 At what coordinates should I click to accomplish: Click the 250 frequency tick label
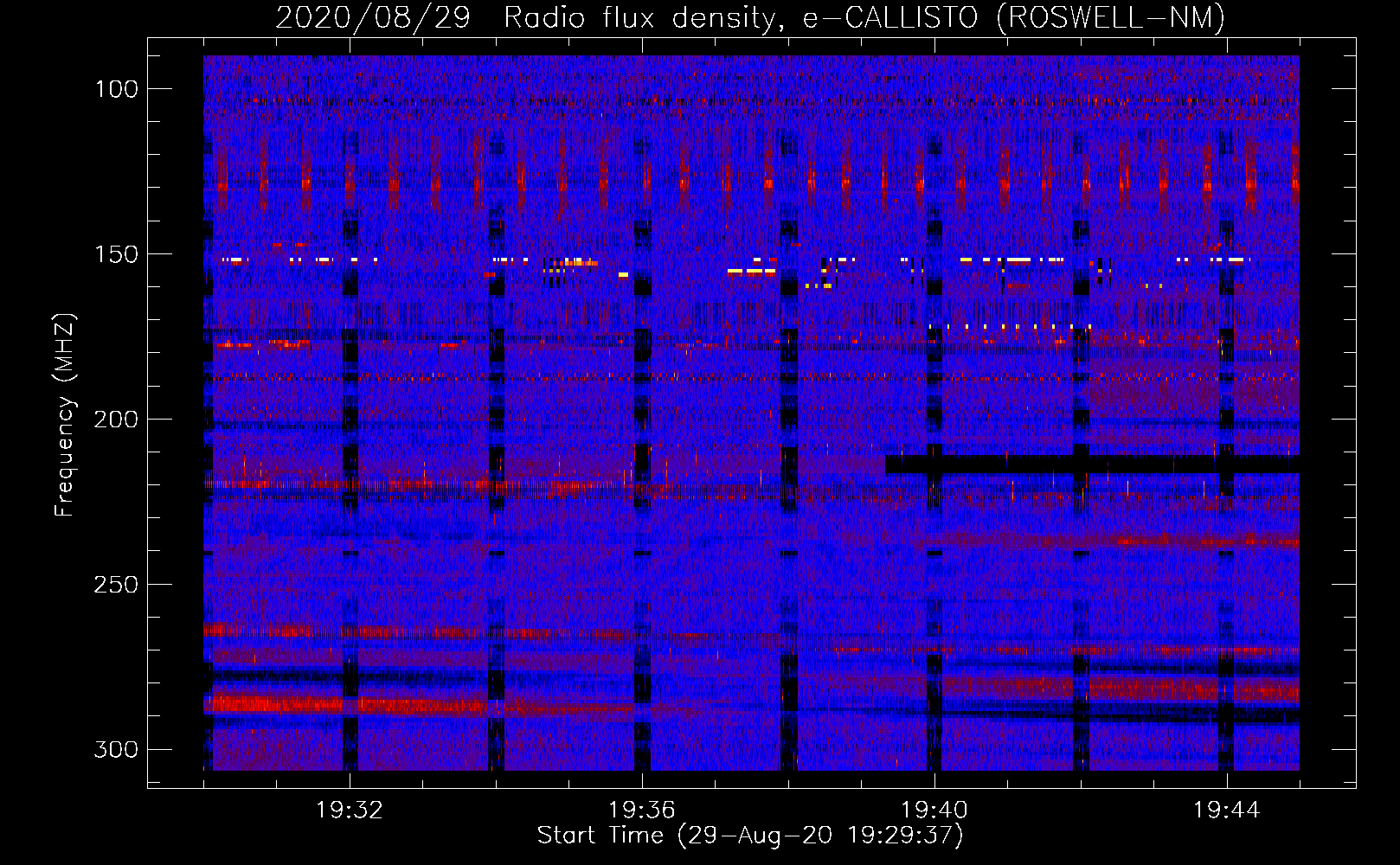(115, 585)
